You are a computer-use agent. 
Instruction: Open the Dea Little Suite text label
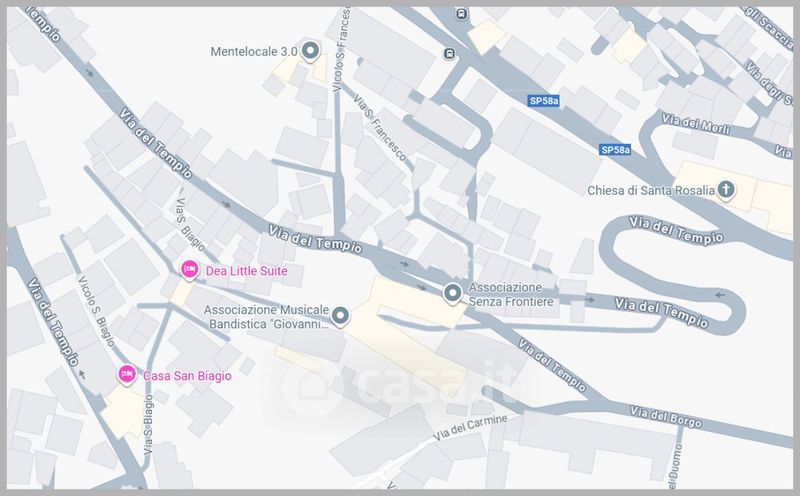click(246, 271)
